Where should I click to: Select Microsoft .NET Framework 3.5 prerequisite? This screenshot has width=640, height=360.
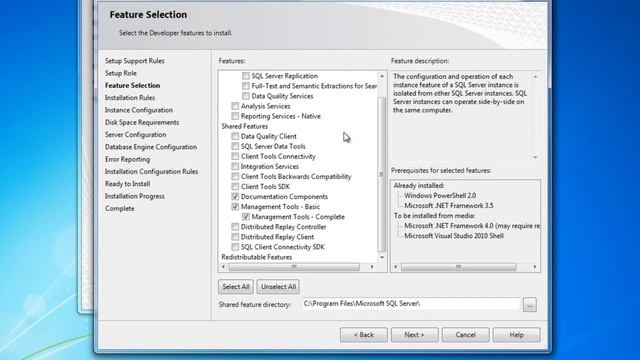click(x=449, y=206)
